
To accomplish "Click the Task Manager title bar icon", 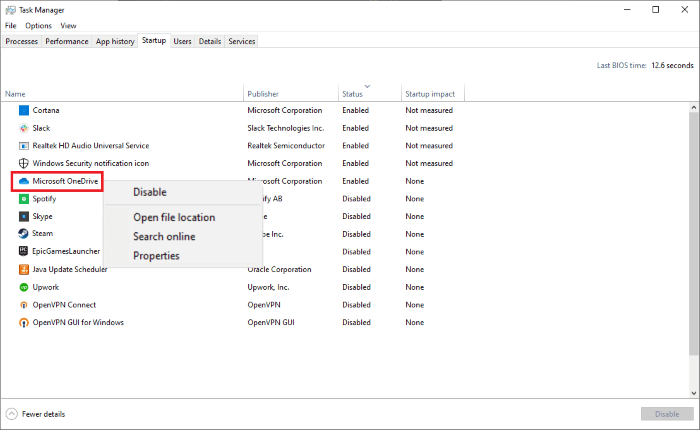I will click(10, 10).
